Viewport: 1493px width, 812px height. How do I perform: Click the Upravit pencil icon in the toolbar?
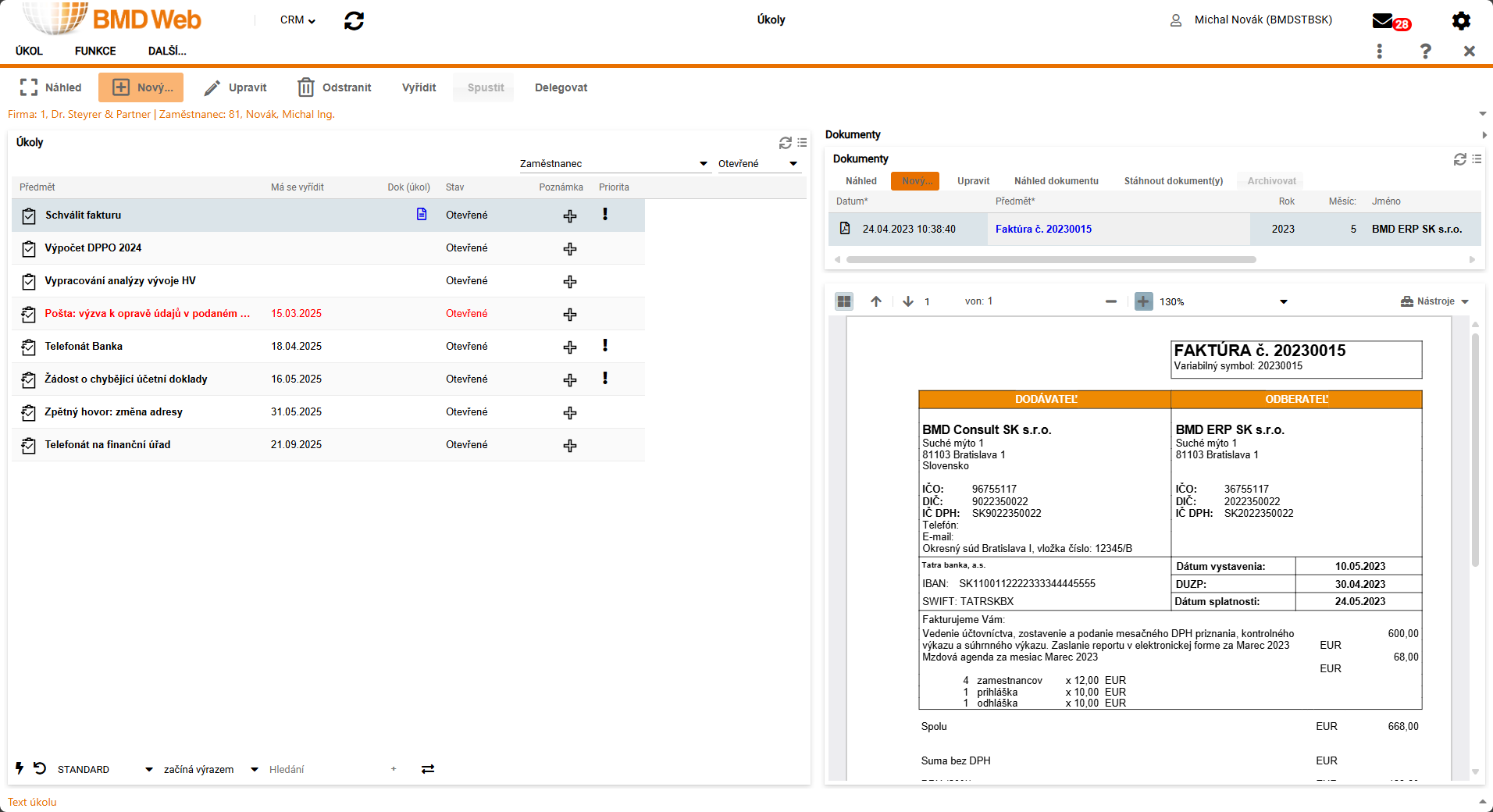click(x=212, y=88)
